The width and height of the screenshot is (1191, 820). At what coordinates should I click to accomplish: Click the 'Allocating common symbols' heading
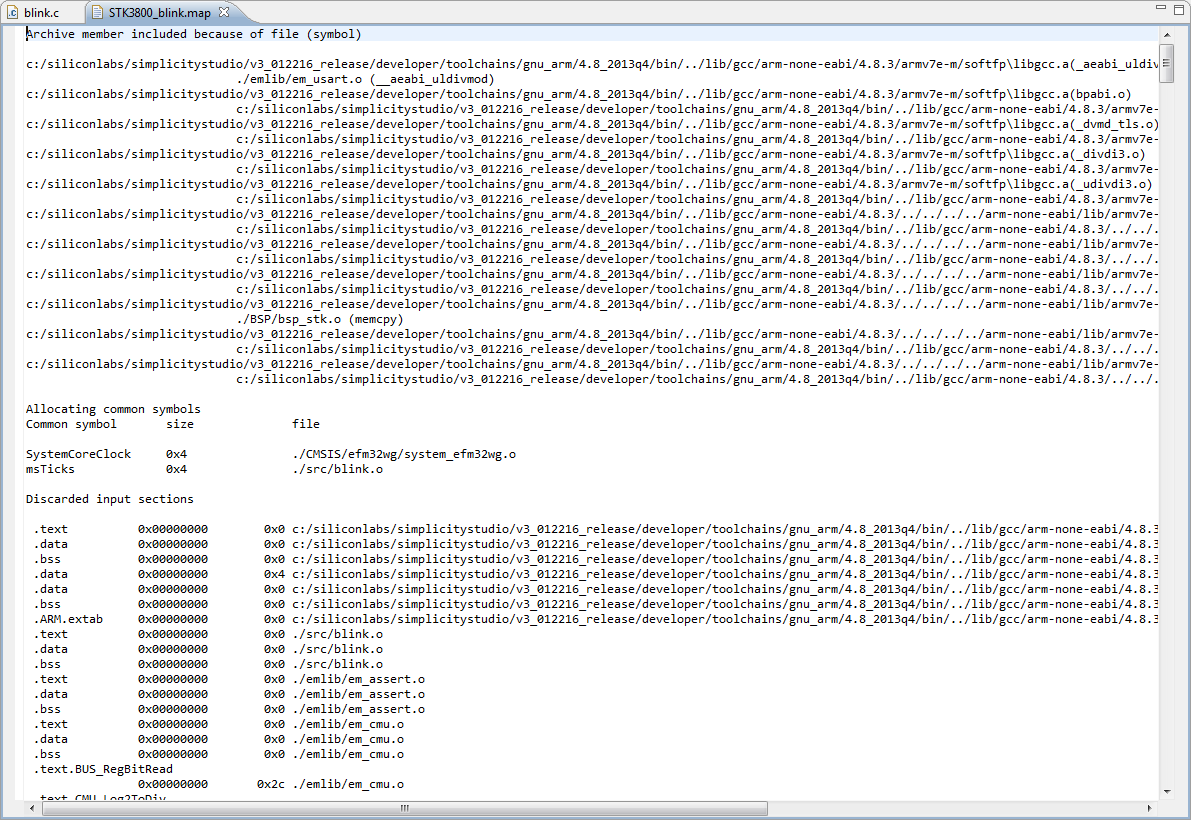click(113, 409)
